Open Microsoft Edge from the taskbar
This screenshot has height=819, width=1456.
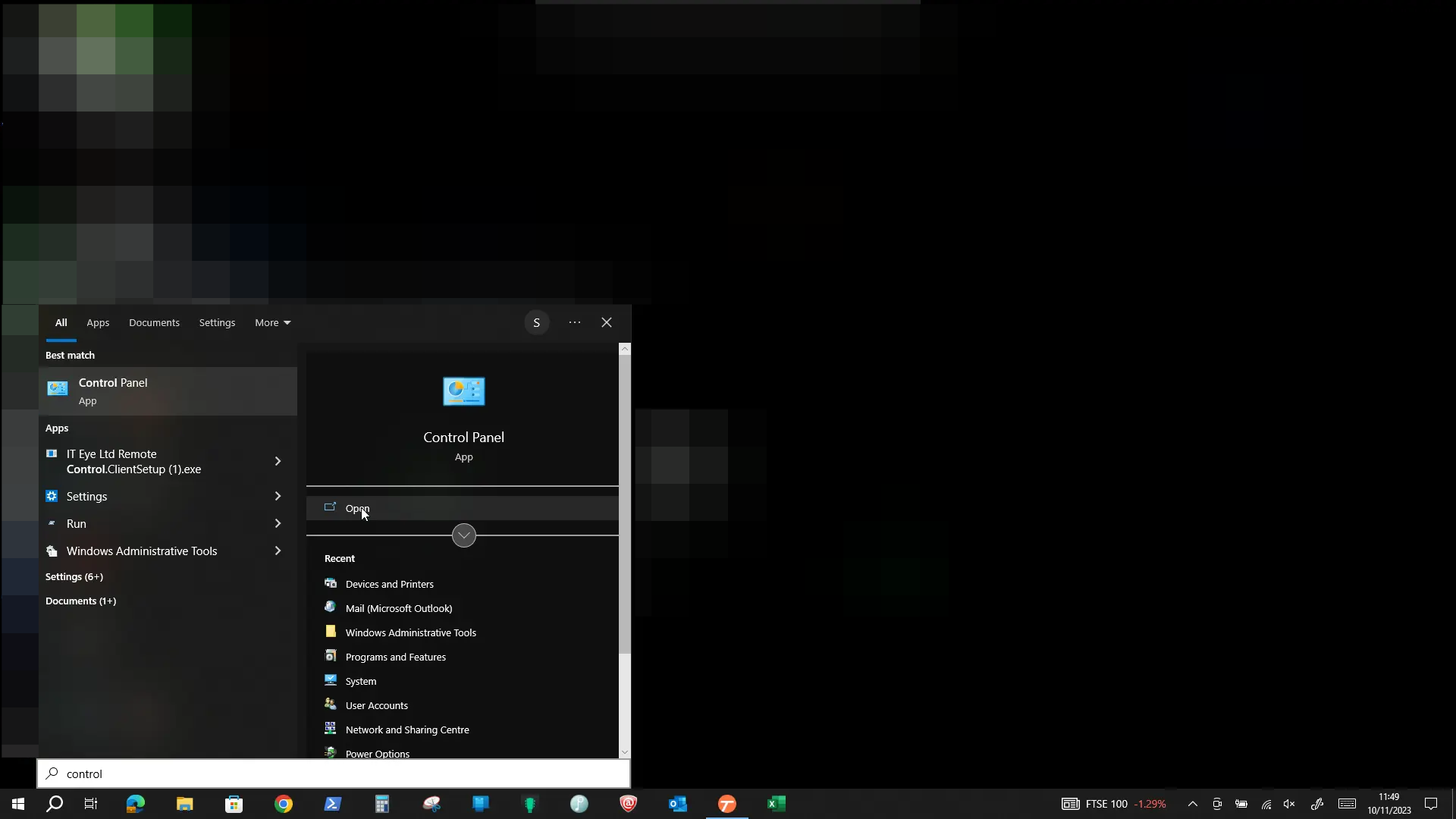[x=136, y=804]
